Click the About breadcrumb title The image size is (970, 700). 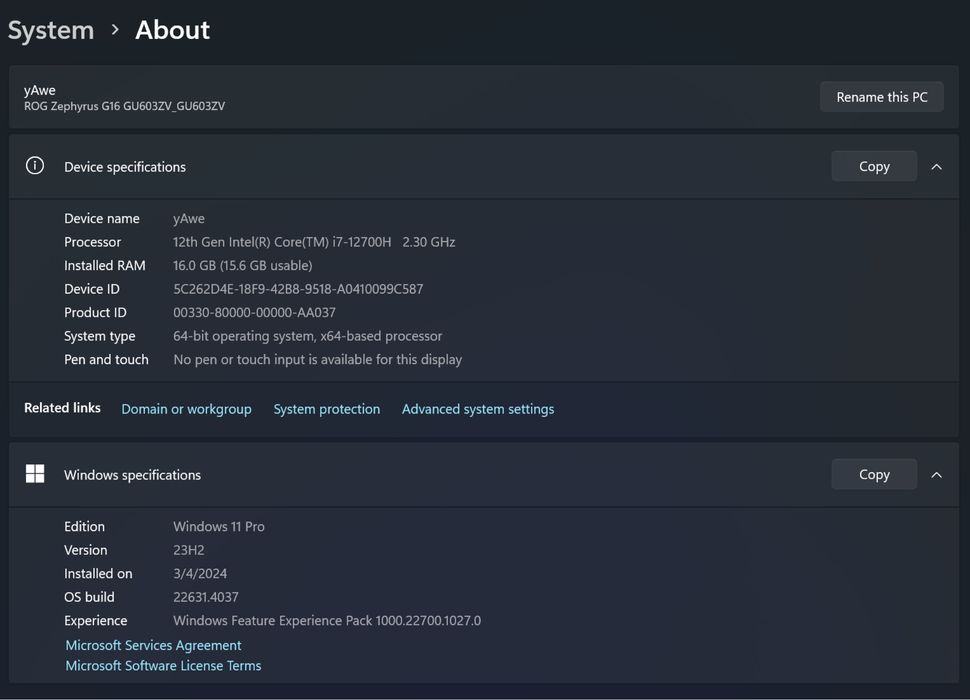[x=172, y=30]
